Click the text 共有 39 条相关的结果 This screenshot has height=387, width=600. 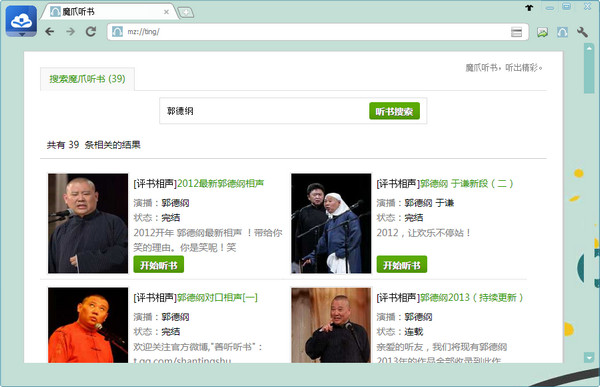(94, 145)
